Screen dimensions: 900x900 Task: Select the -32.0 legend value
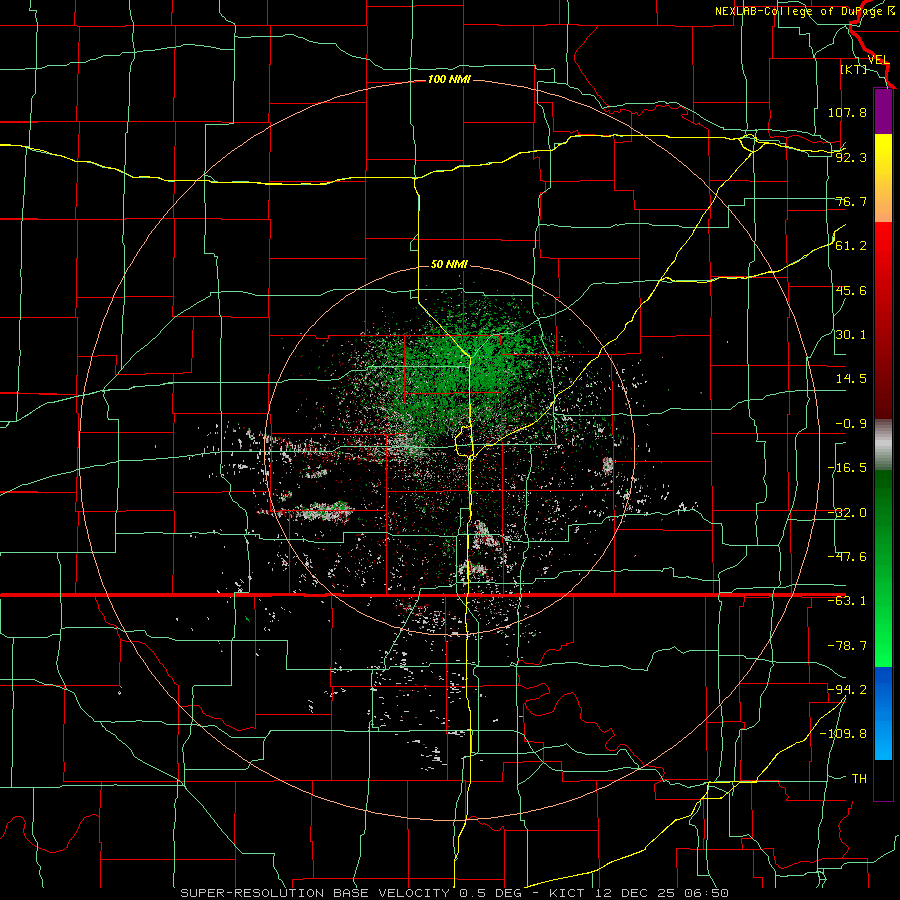[x=847, y=513]
